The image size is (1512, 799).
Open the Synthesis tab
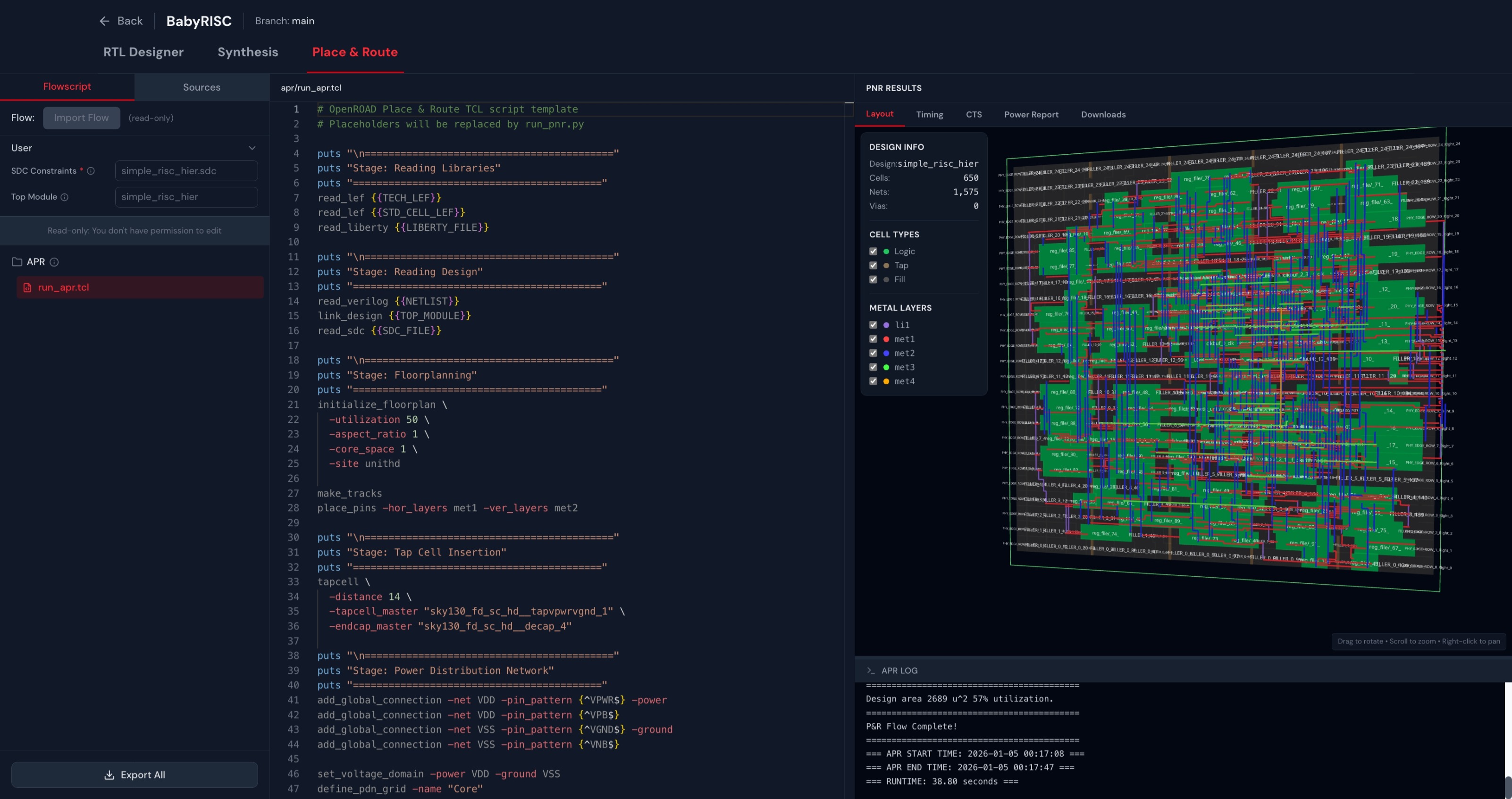coord(248,52)
